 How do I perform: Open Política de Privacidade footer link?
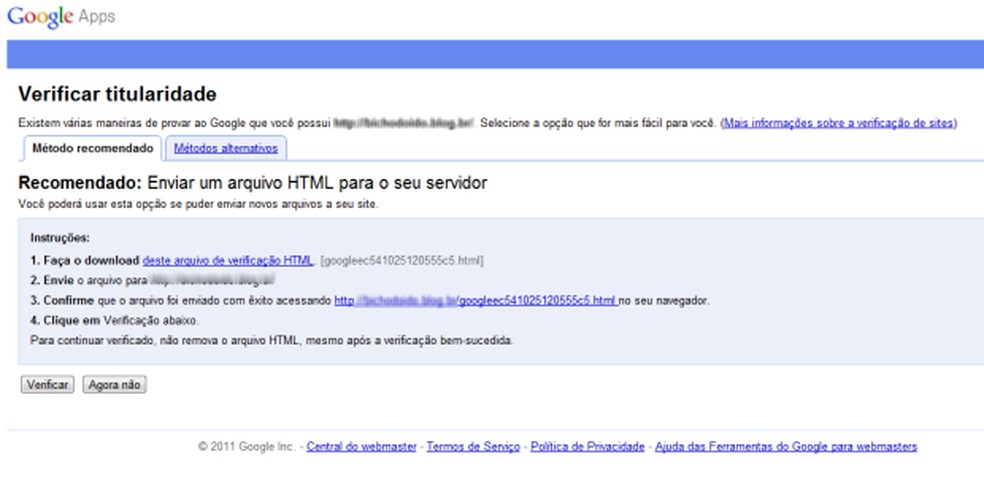pos(587,447)
